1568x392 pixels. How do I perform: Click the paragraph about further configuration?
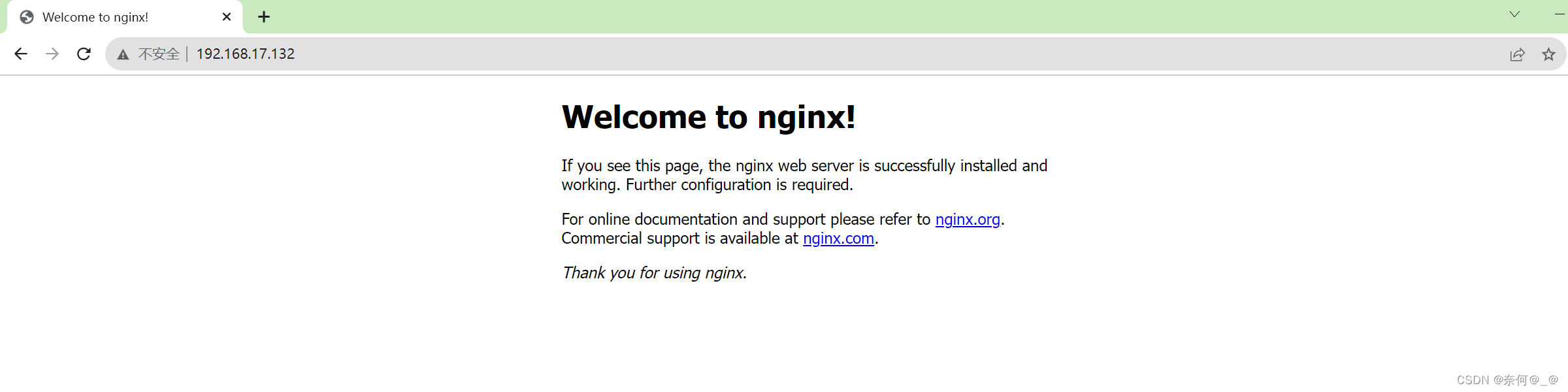pyautogui.click(x=804, y=175)
